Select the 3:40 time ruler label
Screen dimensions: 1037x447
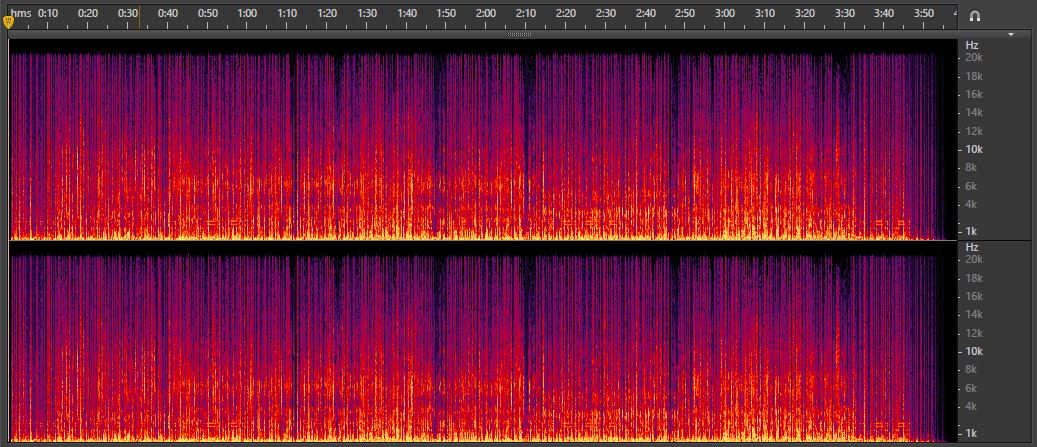click(885, 13)
